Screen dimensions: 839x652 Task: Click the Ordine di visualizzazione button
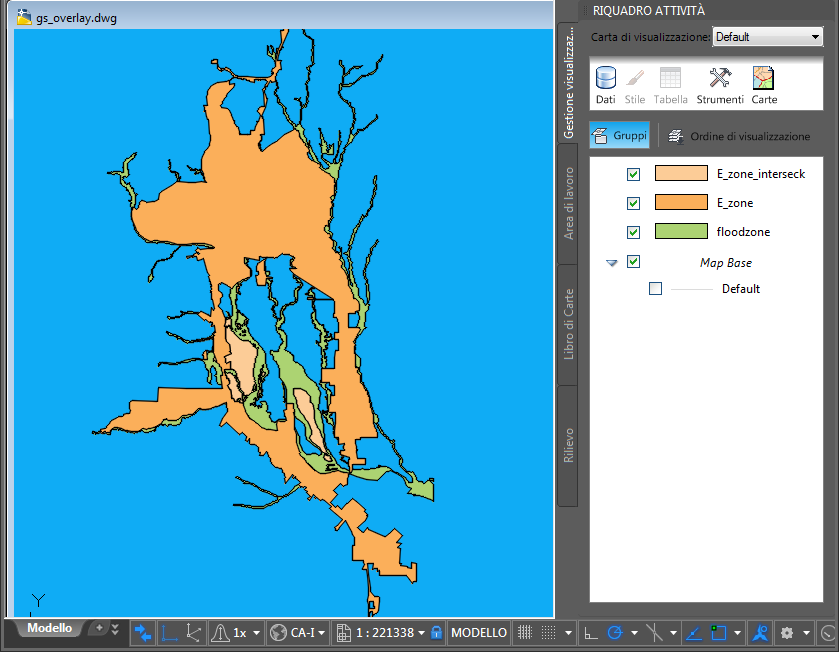[x=739, y=136]
